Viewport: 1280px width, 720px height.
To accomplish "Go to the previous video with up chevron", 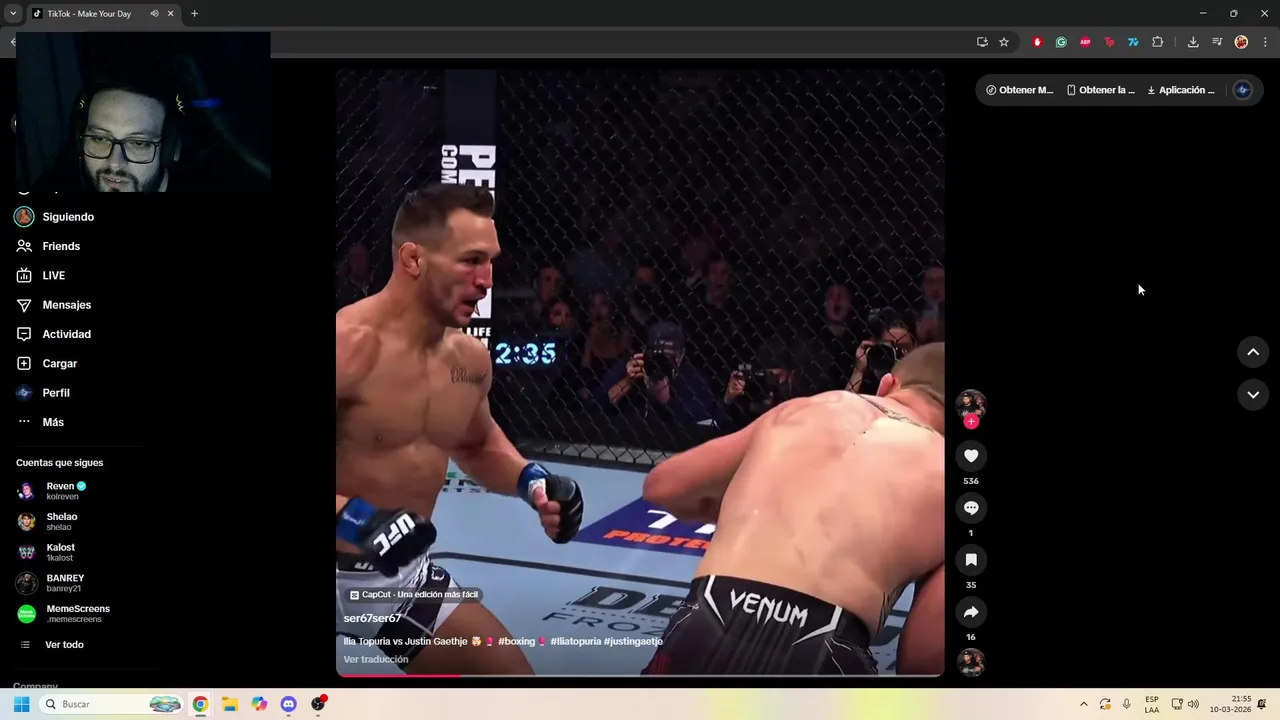I will 1253,352.
